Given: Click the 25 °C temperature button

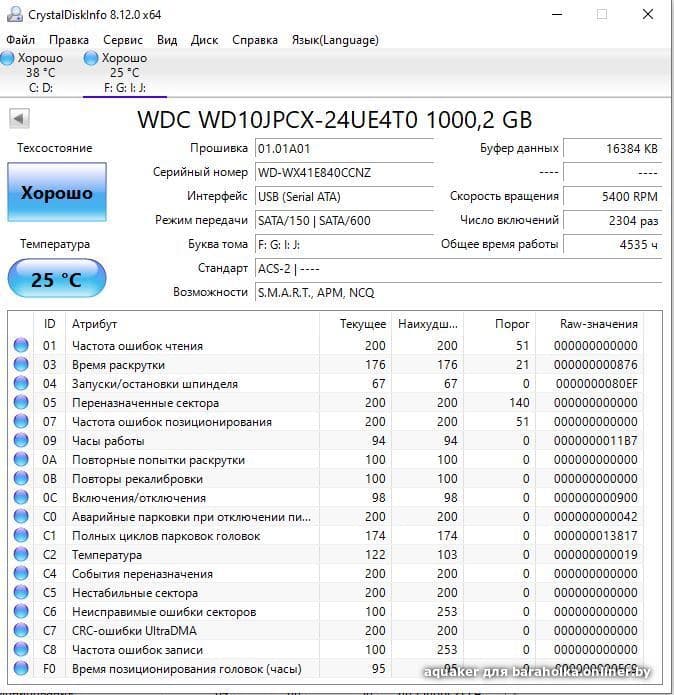Looking at the screenshot, I should (x=57, y=278).
